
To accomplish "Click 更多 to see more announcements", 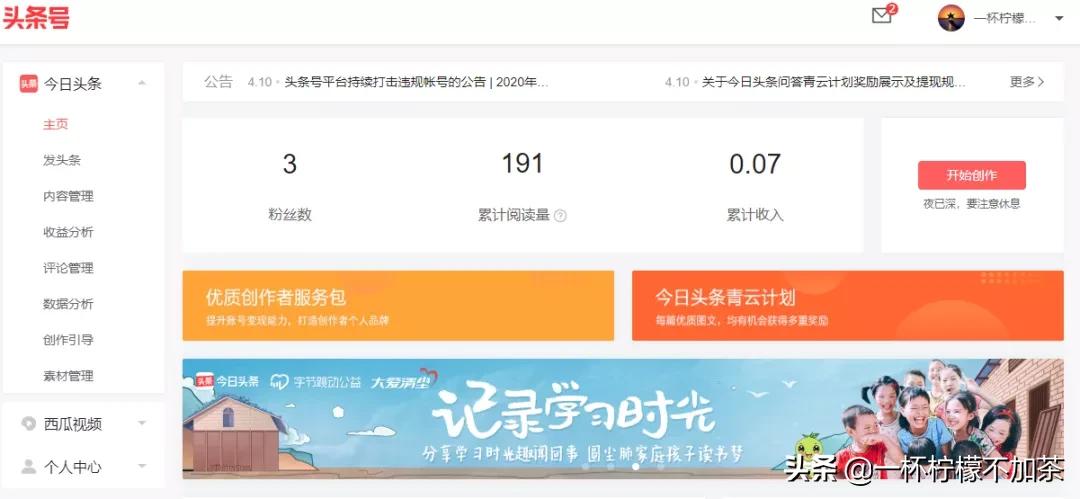I will click(x=1027, y=82).
